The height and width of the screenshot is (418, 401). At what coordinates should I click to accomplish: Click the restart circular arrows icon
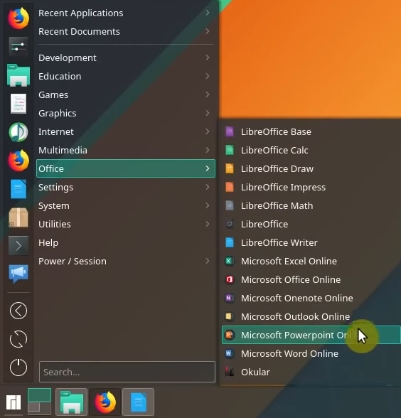pos(18,339)
